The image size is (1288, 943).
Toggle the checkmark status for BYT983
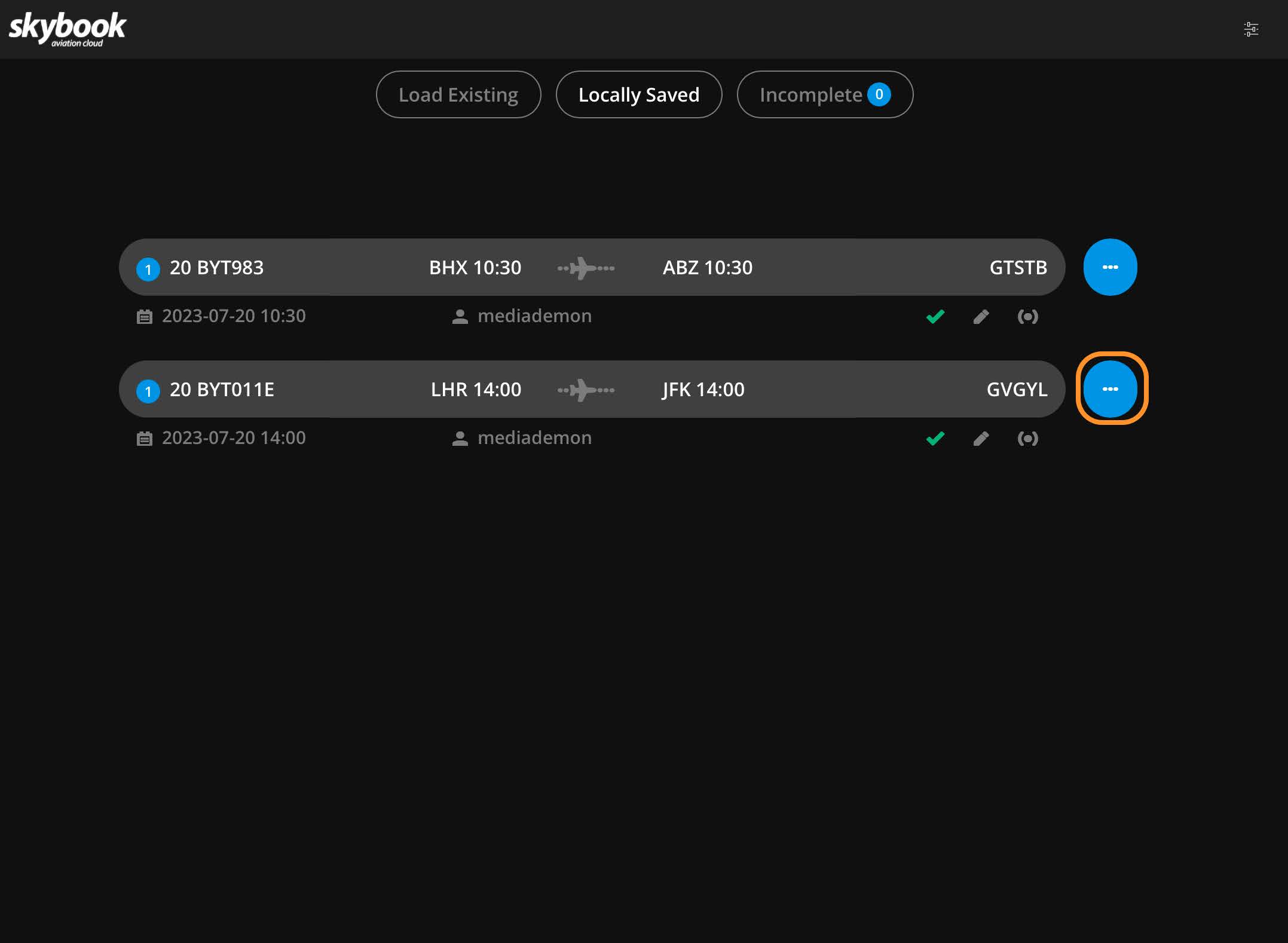click(x=935, y=316)
